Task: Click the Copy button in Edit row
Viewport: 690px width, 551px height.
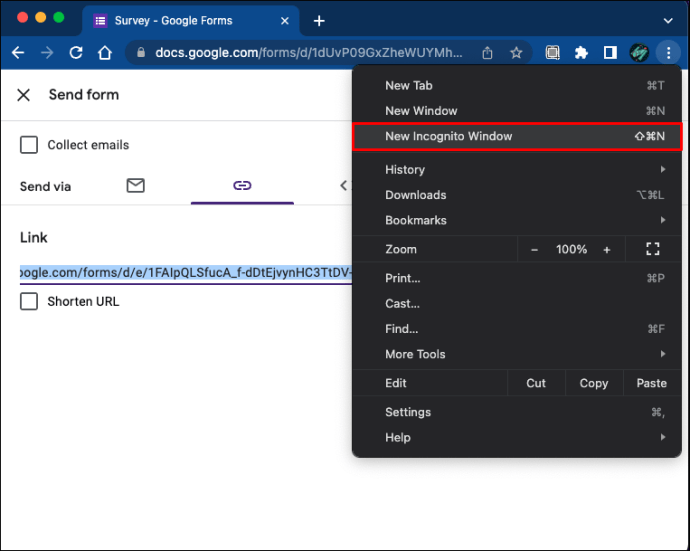Action: [x=593, y=383]
